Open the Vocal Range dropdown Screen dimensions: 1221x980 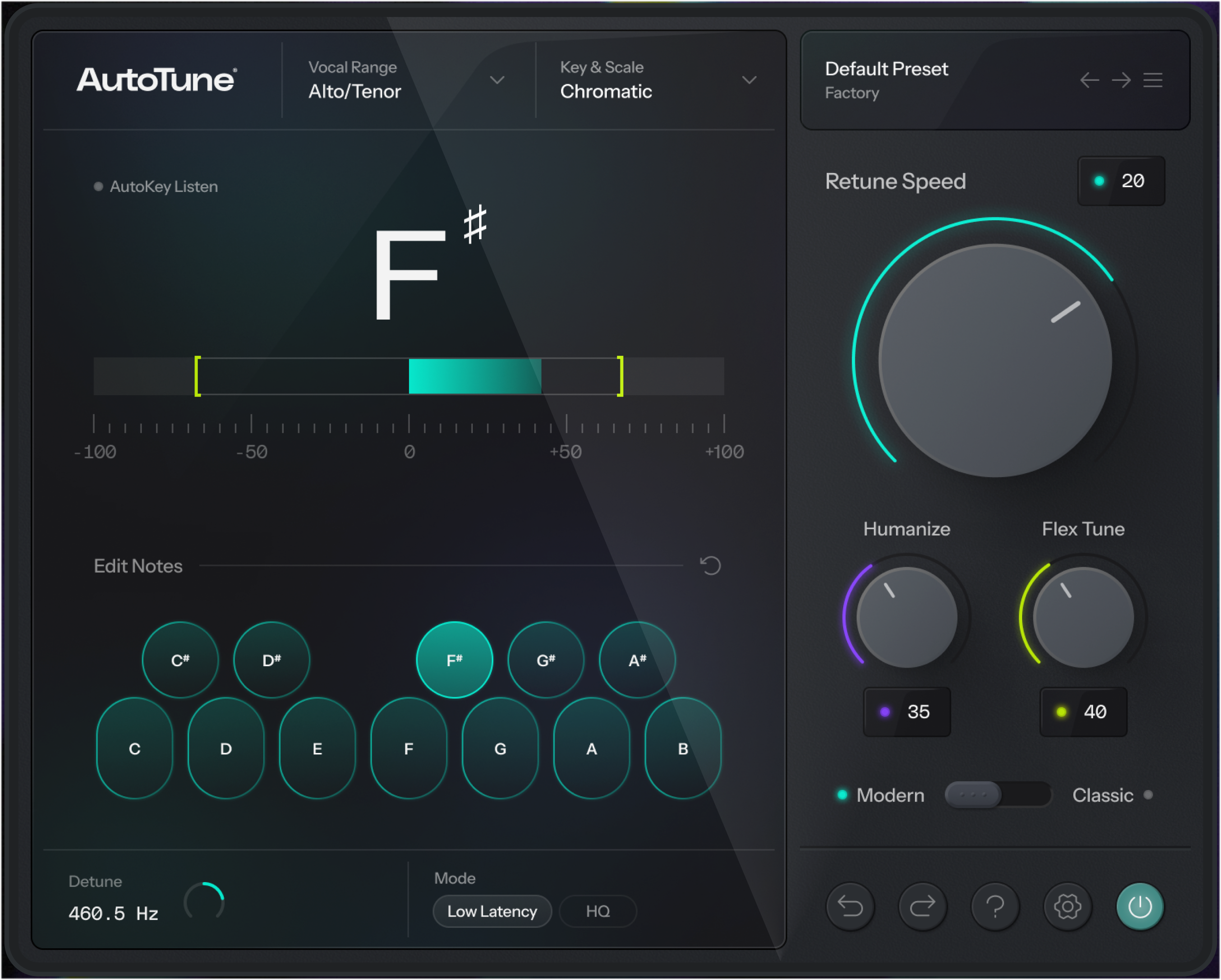(x=497, y=80)
